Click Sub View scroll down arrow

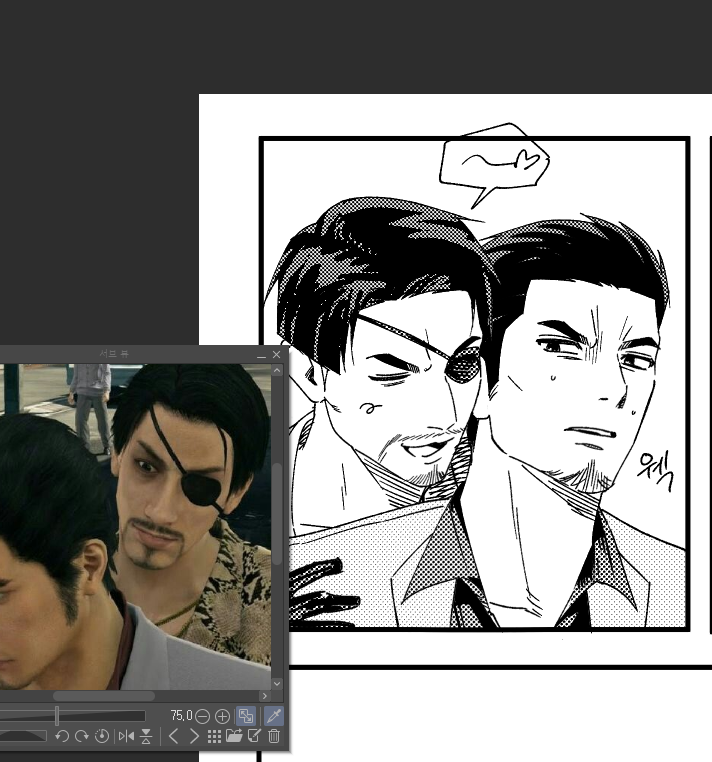[x=277, y=683]
